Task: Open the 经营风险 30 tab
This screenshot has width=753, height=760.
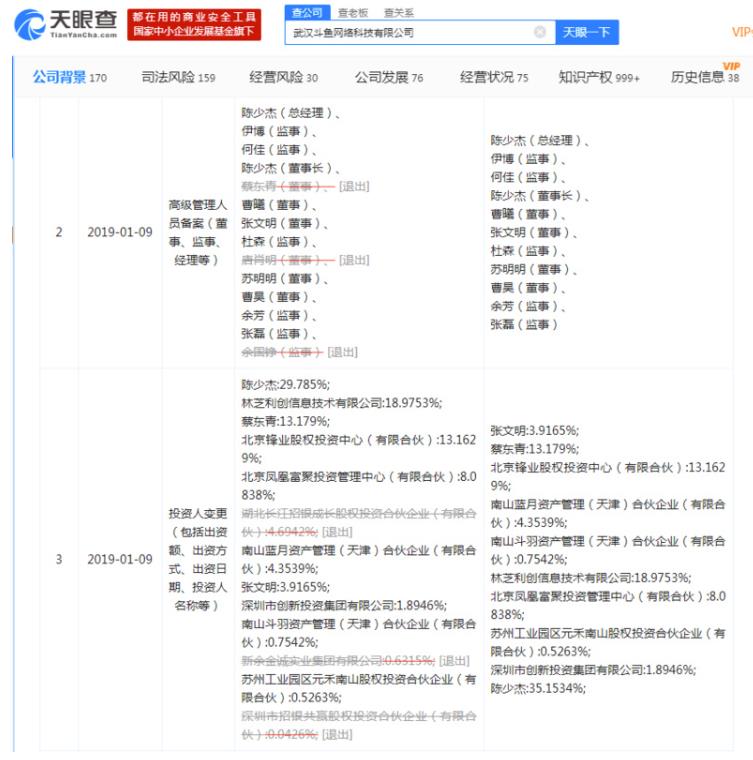Action: pyautogui.click(x=283, y=77)
